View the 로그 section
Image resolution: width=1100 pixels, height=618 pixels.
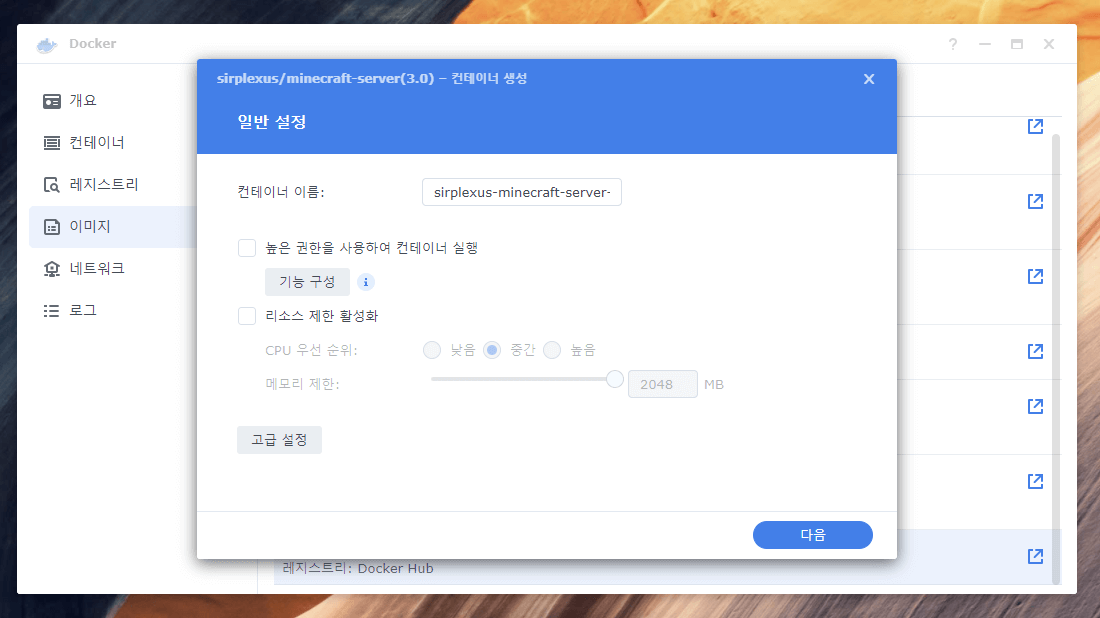[x=112, y=311]
